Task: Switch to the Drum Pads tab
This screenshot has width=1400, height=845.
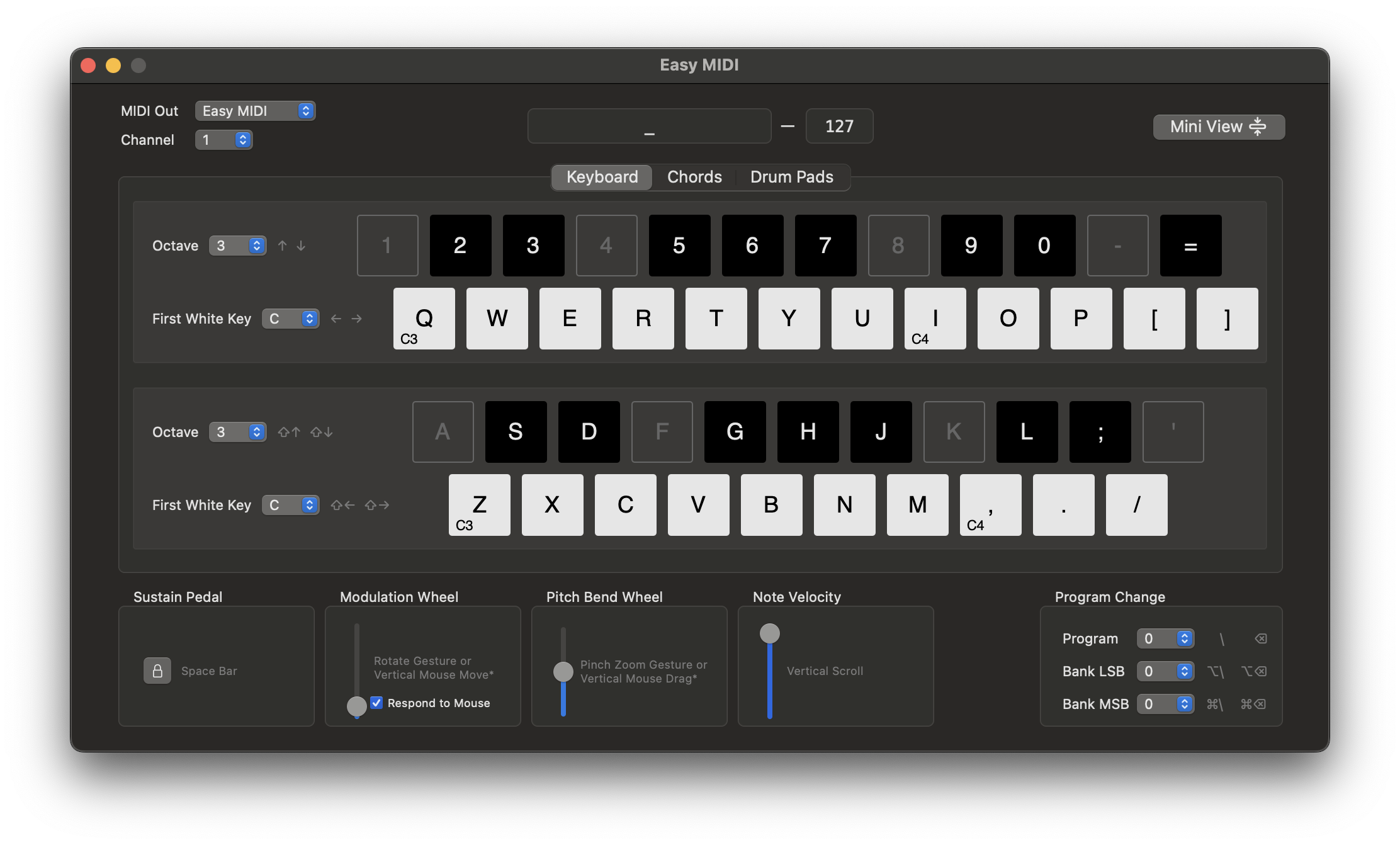Action: click(791, 177)
